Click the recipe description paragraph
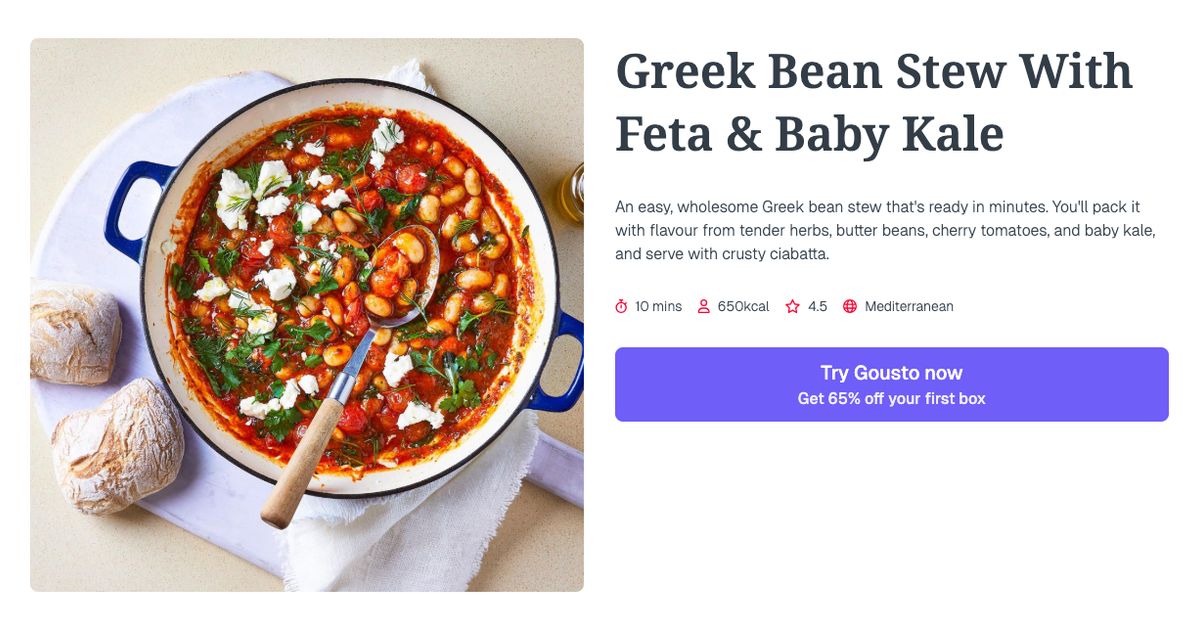The width and height of the screenshot is (1200, 630). click(x=885, y=229)
